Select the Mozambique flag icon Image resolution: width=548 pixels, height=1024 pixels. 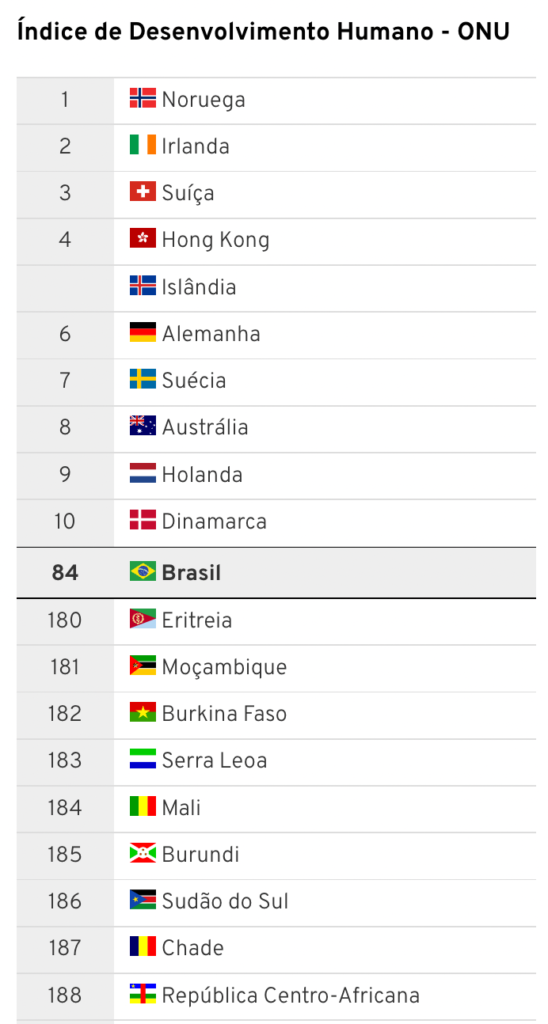click(x=142, y=665)
